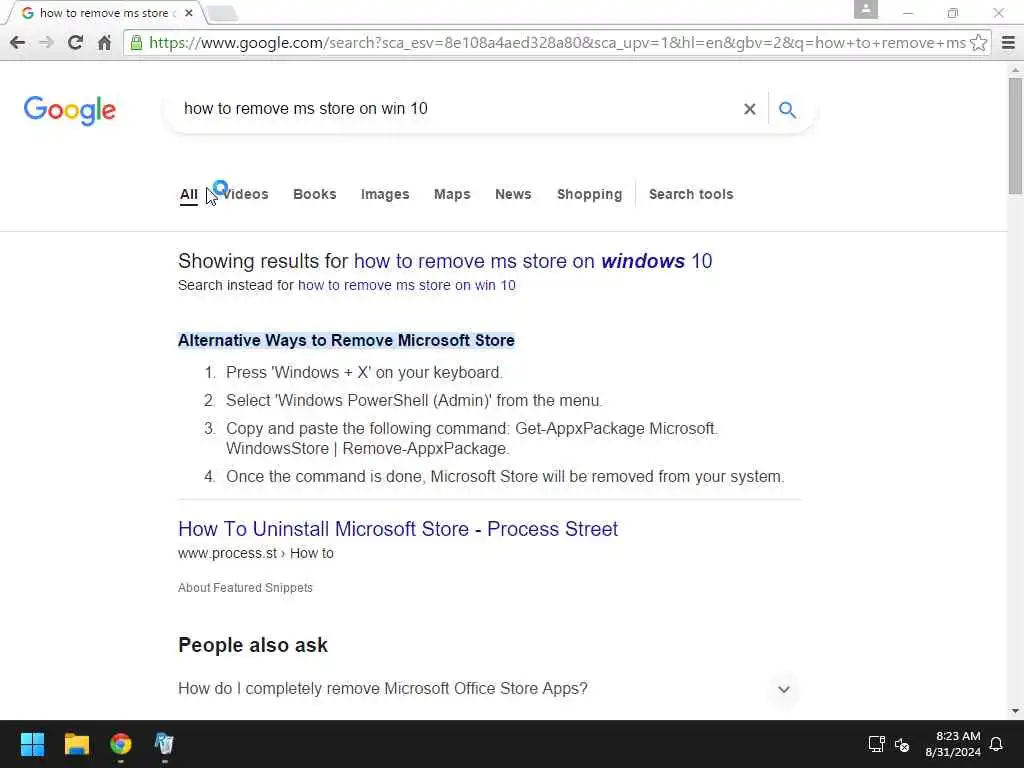Click step text "Press 'Windows + X' on your keyboard"
This screenshot has height=768, width=1024.
click(364, 373)
